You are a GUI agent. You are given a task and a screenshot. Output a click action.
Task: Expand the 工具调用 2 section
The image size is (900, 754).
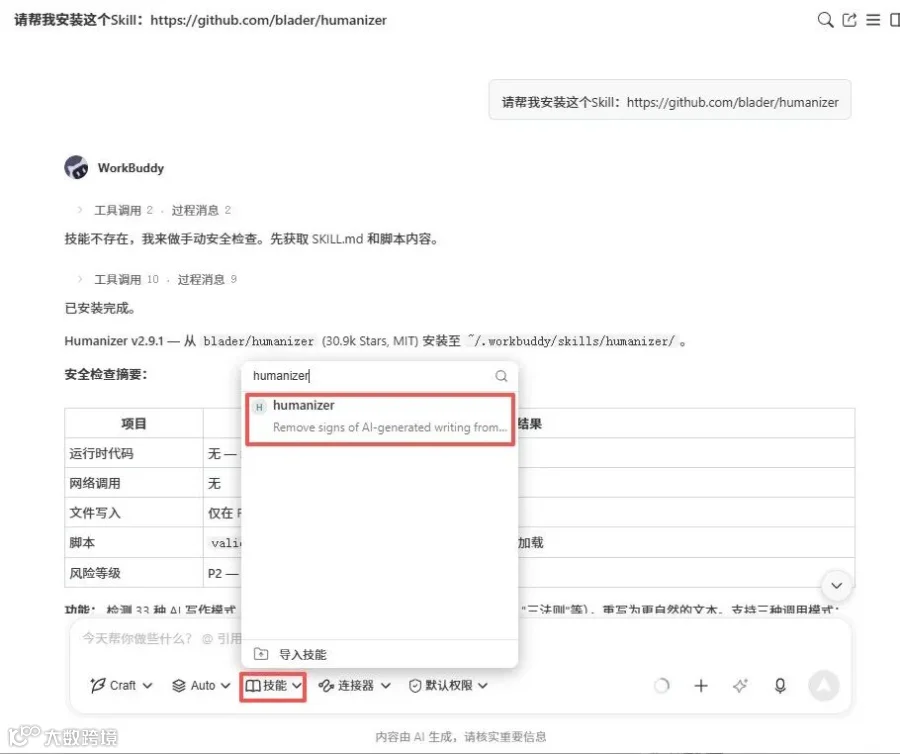click(x=115, y=210)
